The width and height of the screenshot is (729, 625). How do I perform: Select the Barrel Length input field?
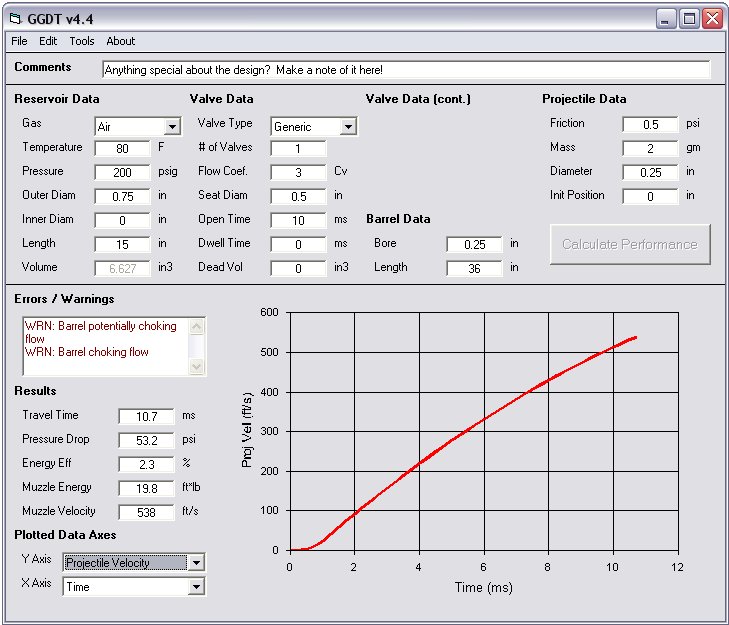pos(474,268)
